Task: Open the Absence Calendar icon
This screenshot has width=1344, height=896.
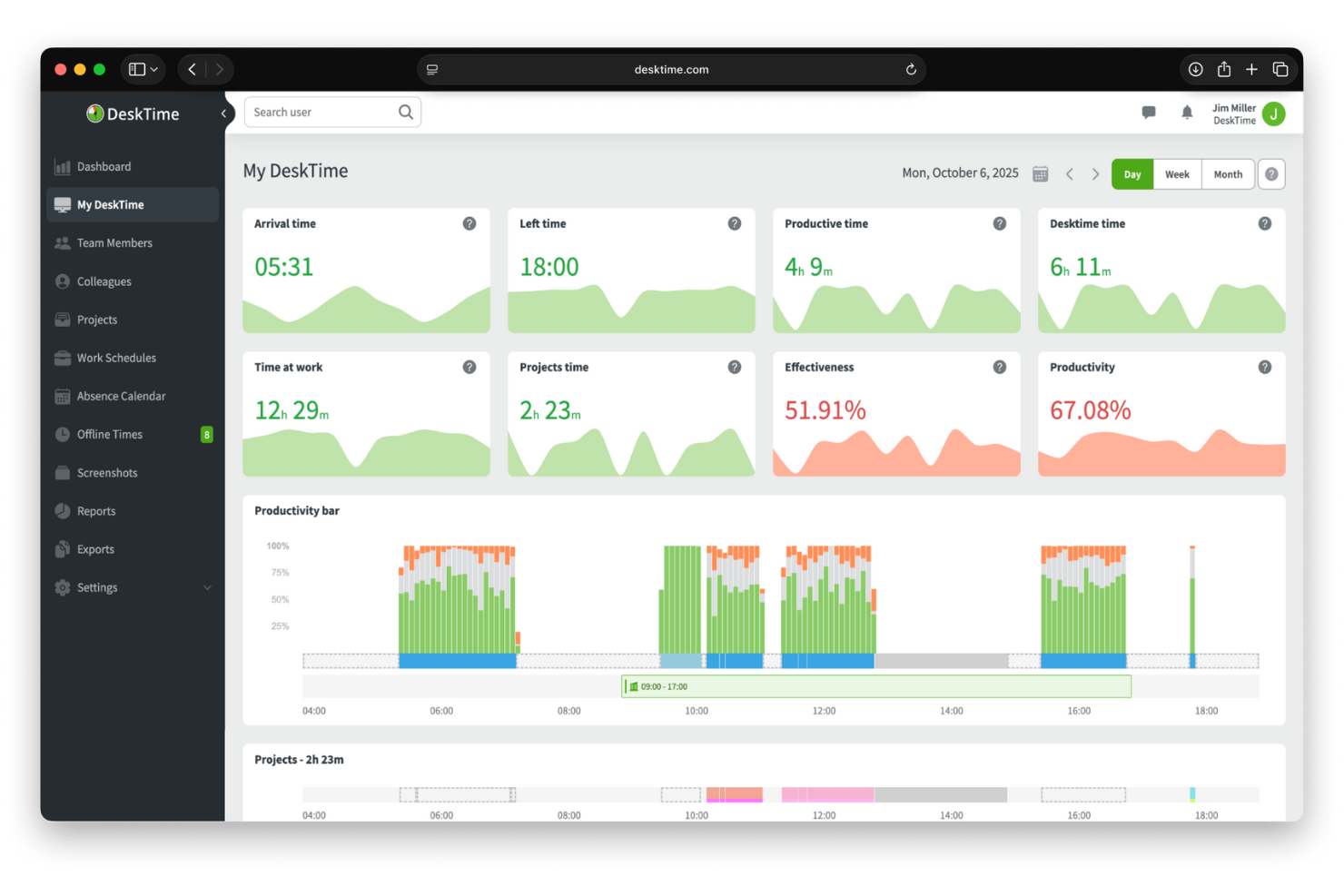Action: pos(62,397)
